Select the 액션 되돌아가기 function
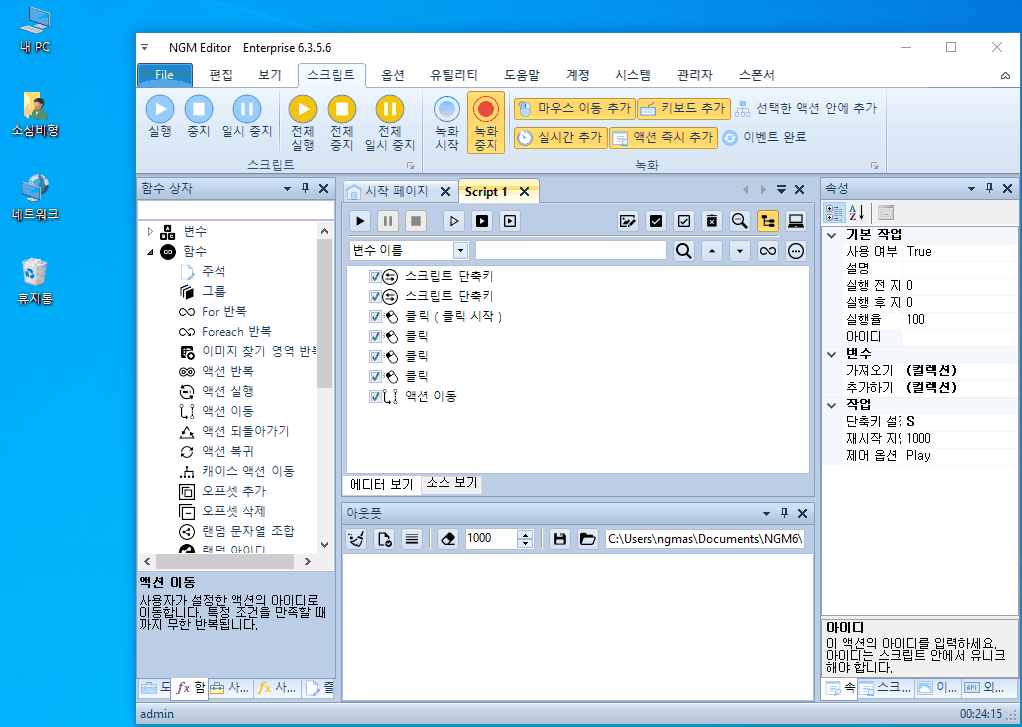1022x727 pixels. [x=245, y=431]
